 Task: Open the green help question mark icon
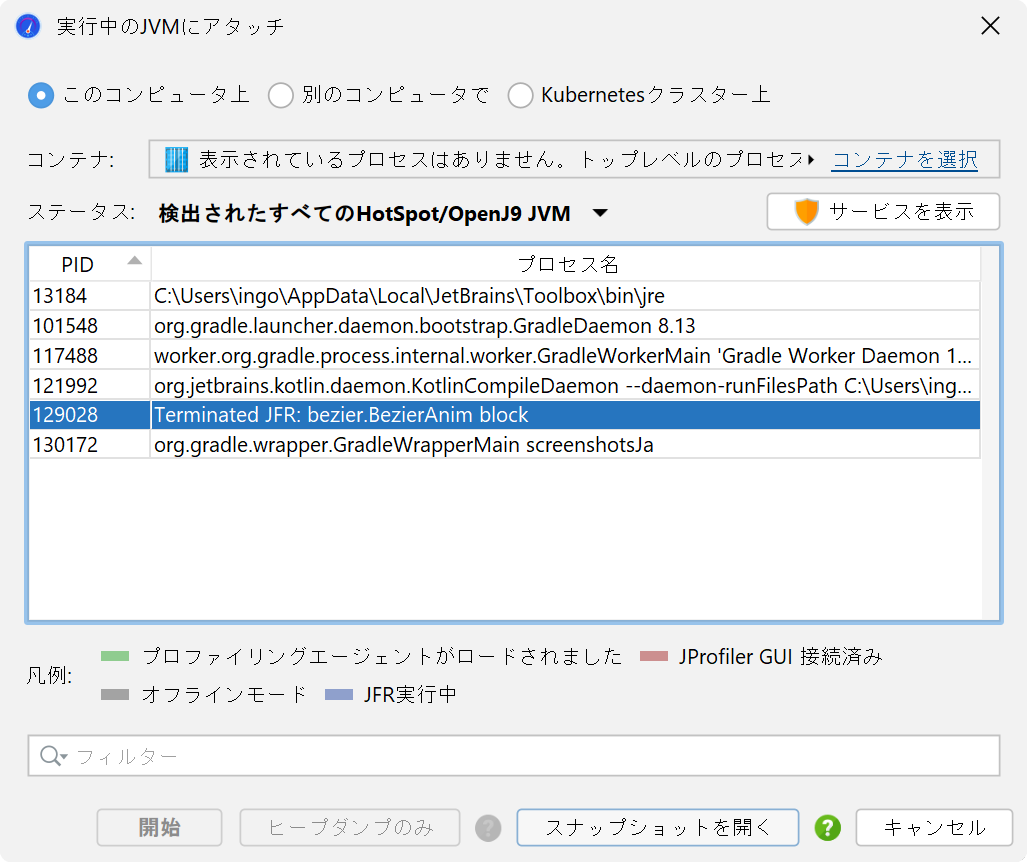coord(827,827)
